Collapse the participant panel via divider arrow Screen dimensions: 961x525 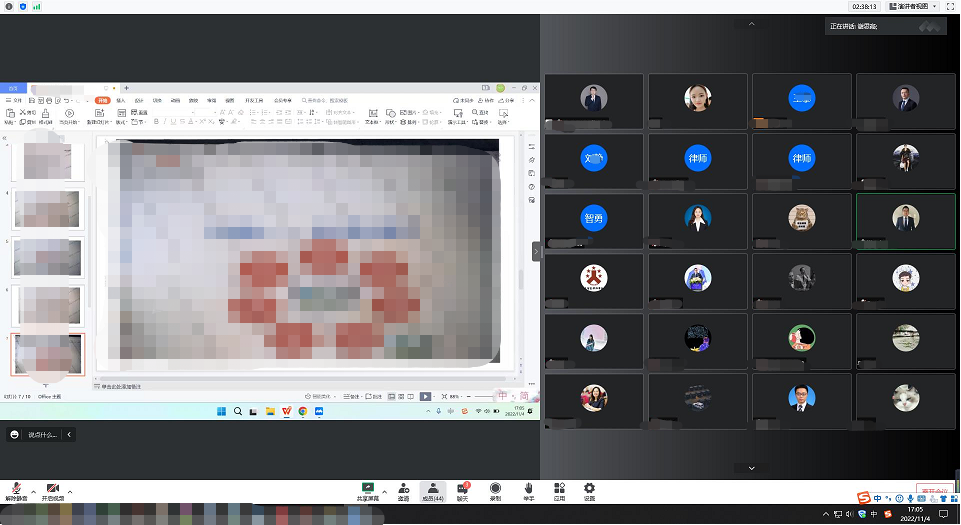pyautogui.click(x=536, y=252)
